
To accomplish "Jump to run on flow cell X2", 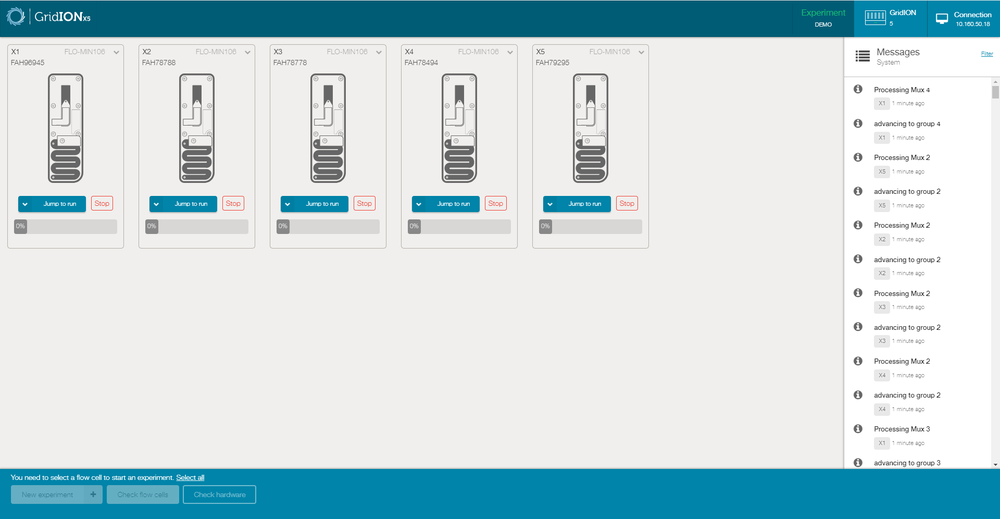I will (x=191, y=204).
